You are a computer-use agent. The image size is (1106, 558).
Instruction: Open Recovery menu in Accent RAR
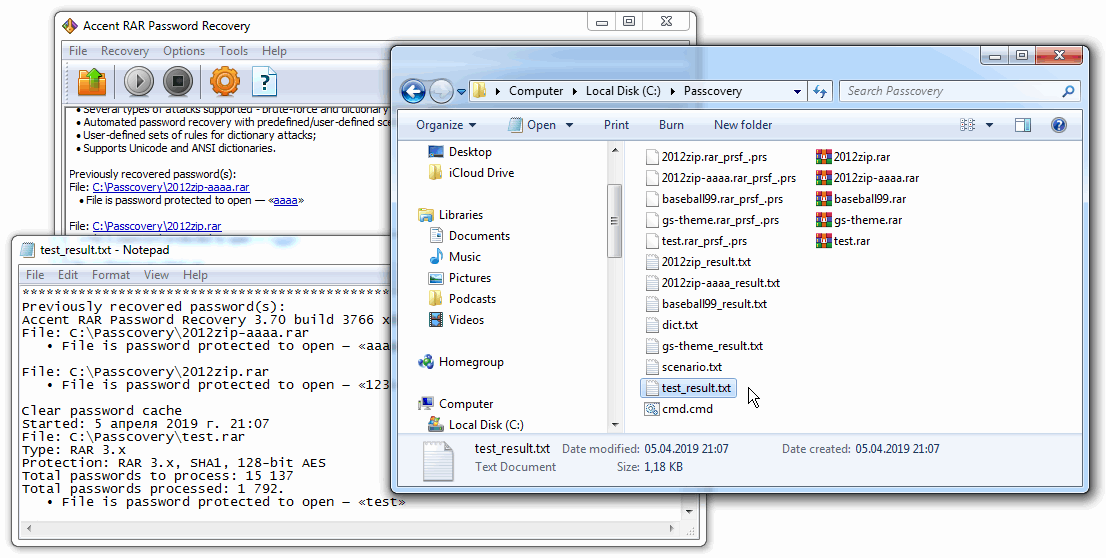coord(125,51)
